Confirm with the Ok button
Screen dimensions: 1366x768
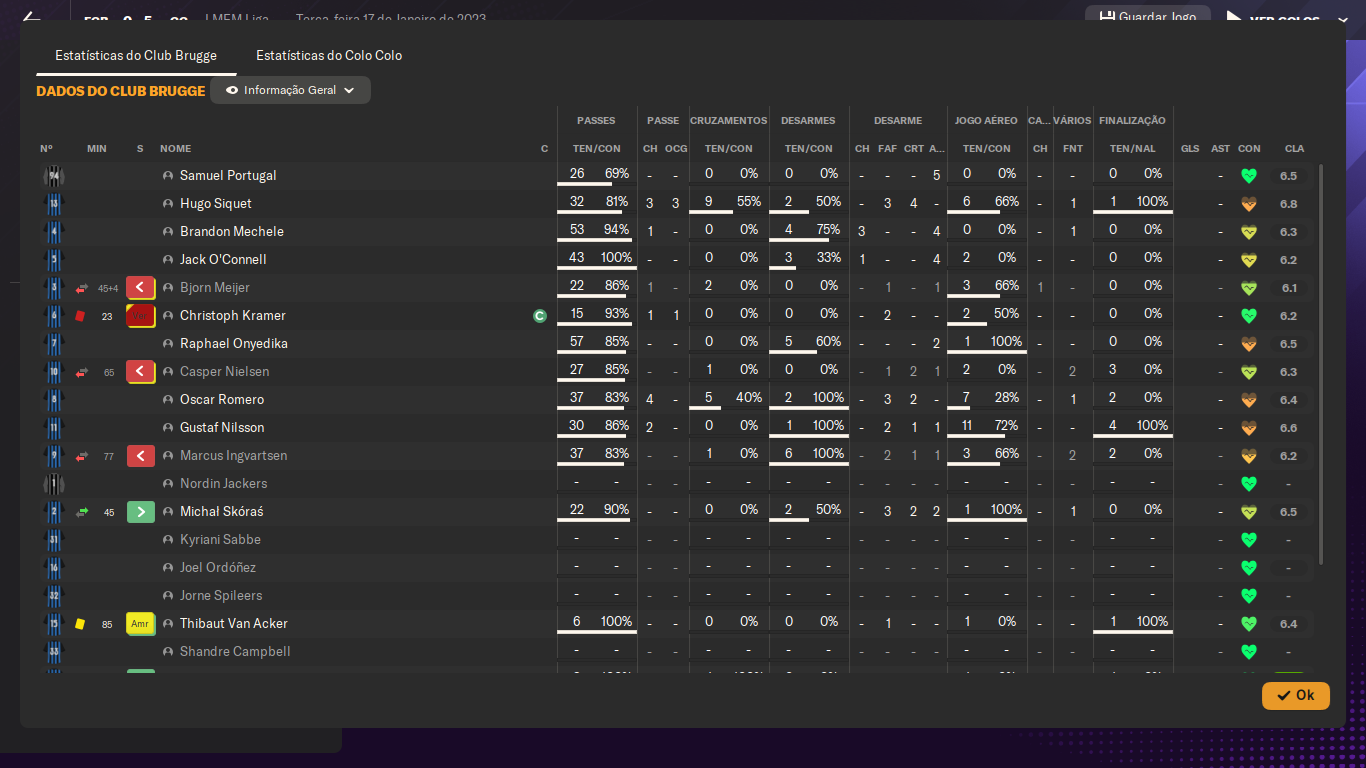point(1296,695)
